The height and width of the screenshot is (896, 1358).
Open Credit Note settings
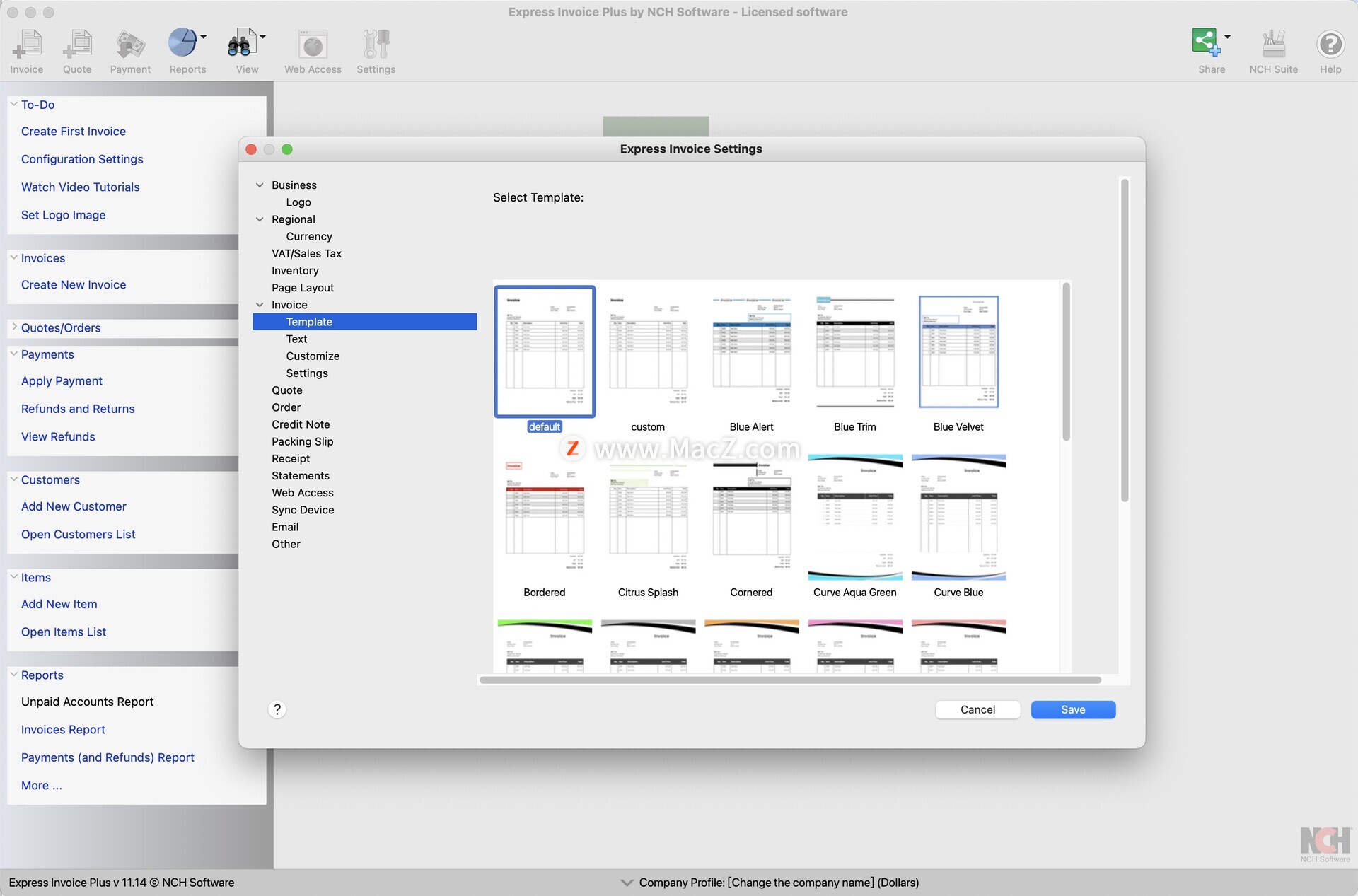click(x=301, y=424)
